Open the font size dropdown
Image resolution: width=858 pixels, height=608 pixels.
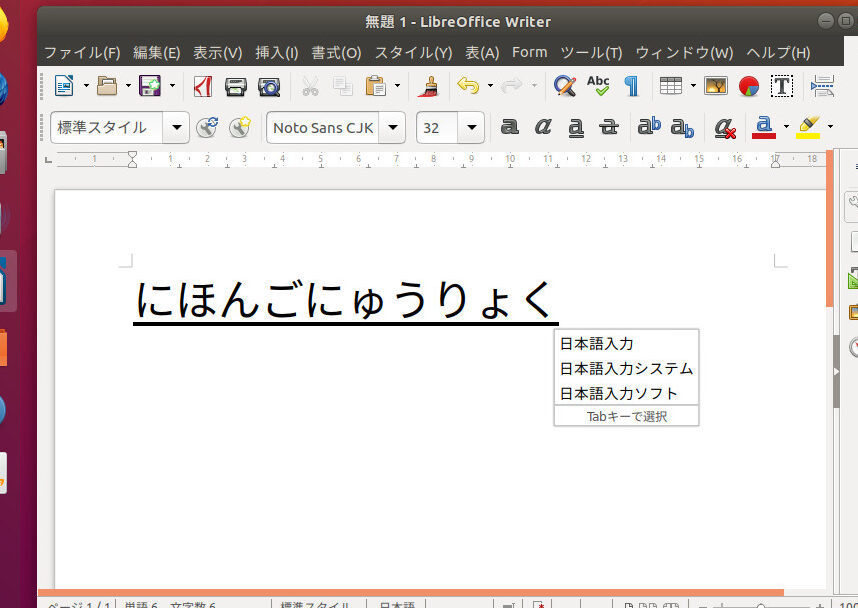pyautogui.click(x=473, y=127)
